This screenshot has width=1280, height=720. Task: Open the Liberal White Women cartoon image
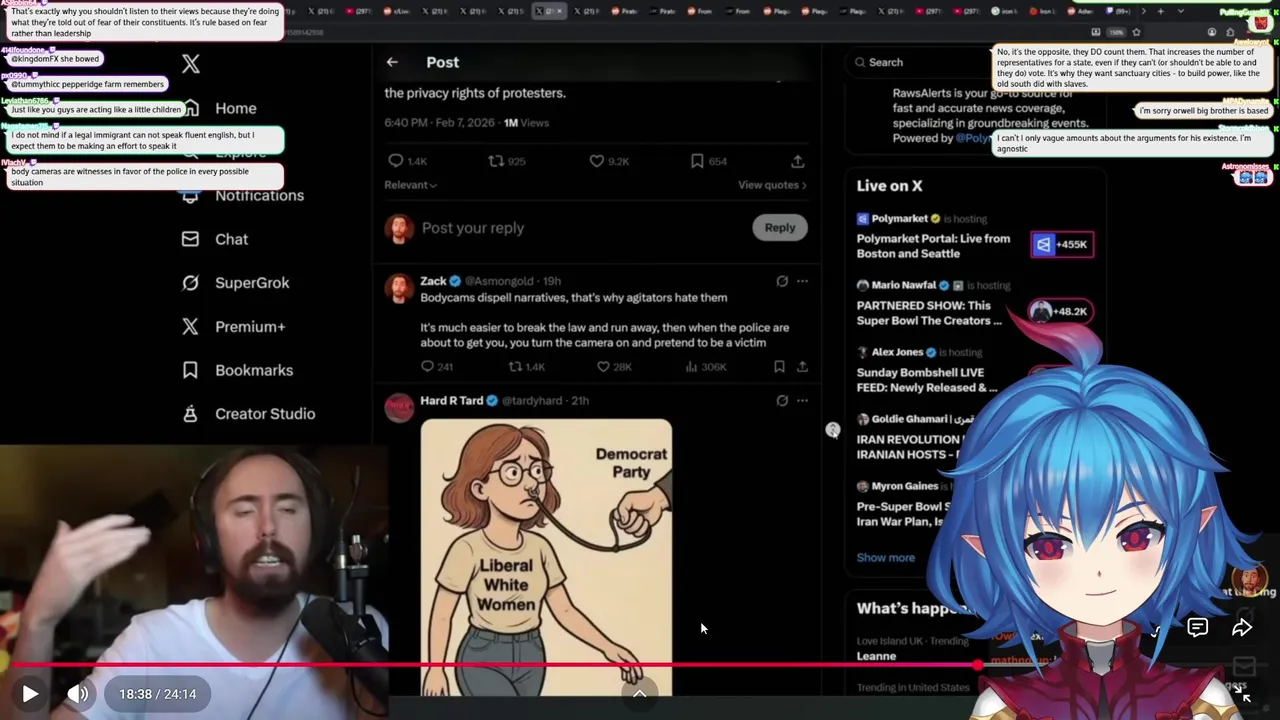point(546,557)
